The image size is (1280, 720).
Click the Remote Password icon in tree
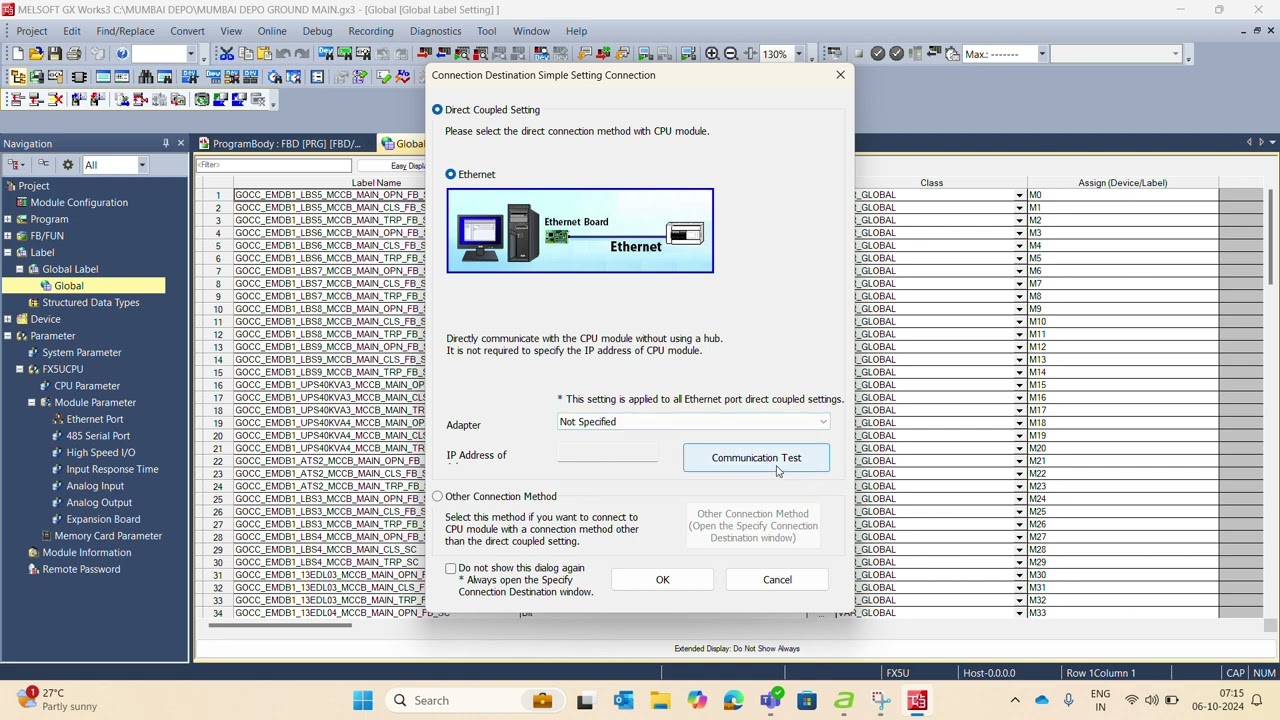[x=33, y=569]
